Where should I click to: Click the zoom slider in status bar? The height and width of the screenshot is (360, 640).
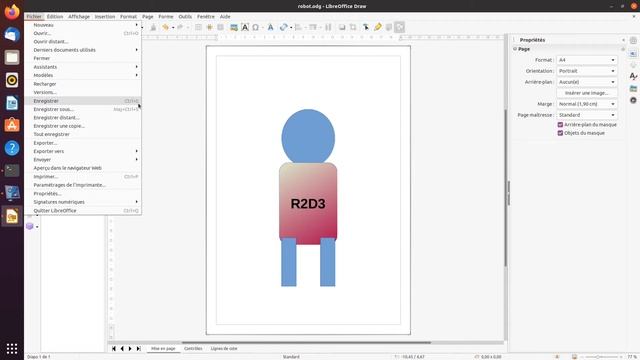pos(603,357)
